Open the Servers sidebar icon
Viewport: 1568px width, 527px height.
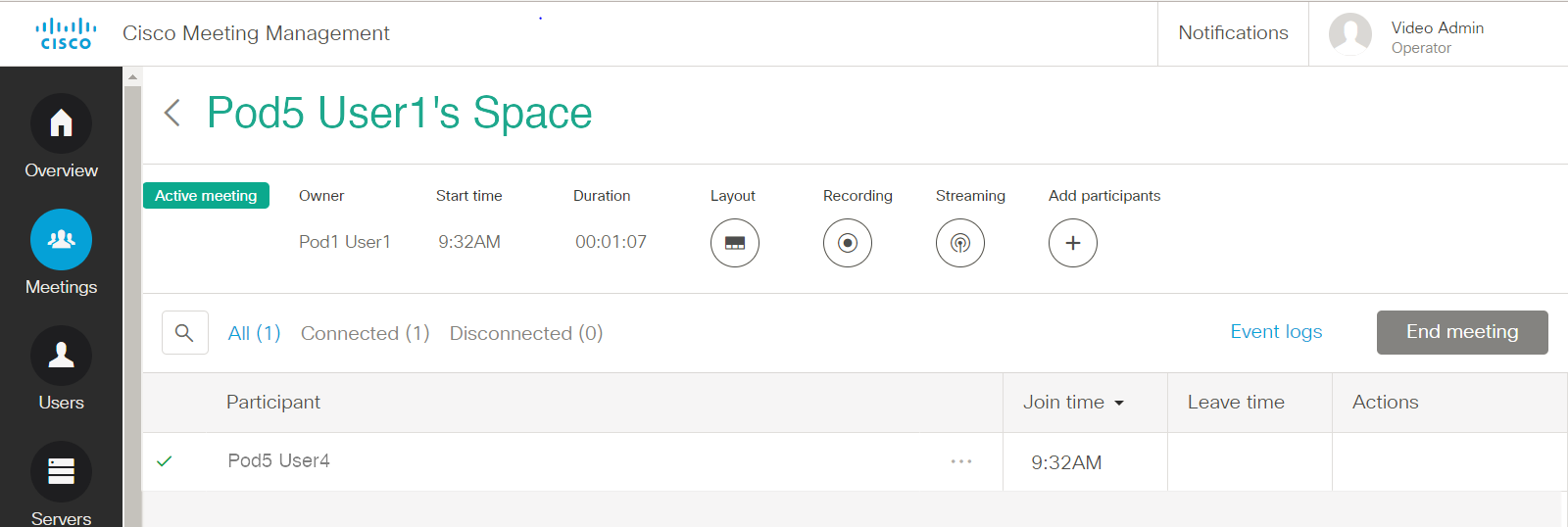[61, 472]
